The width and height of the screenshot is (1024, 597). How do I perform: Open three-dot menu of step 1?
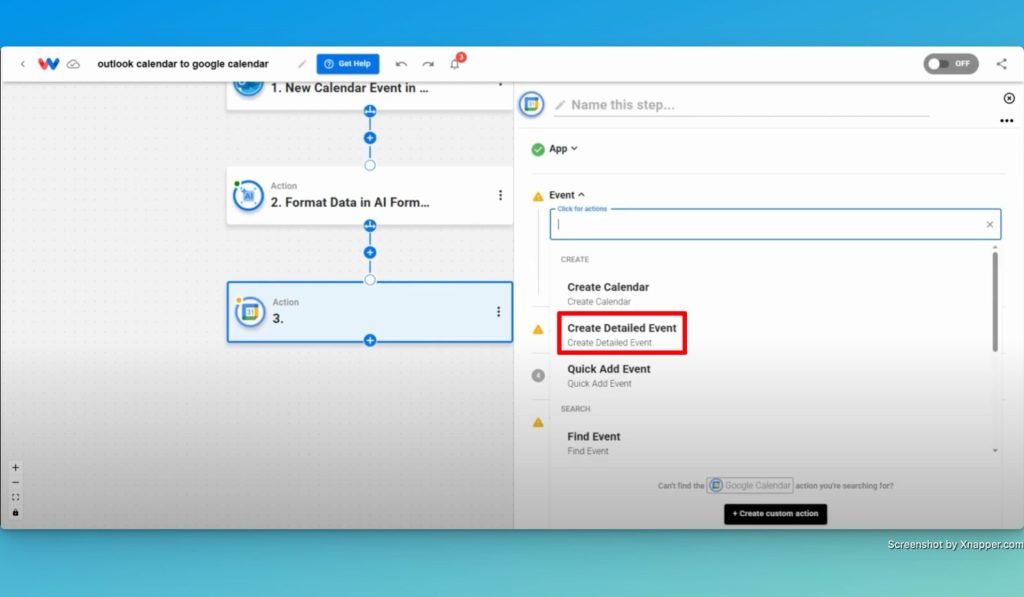[x=500, y=85]
